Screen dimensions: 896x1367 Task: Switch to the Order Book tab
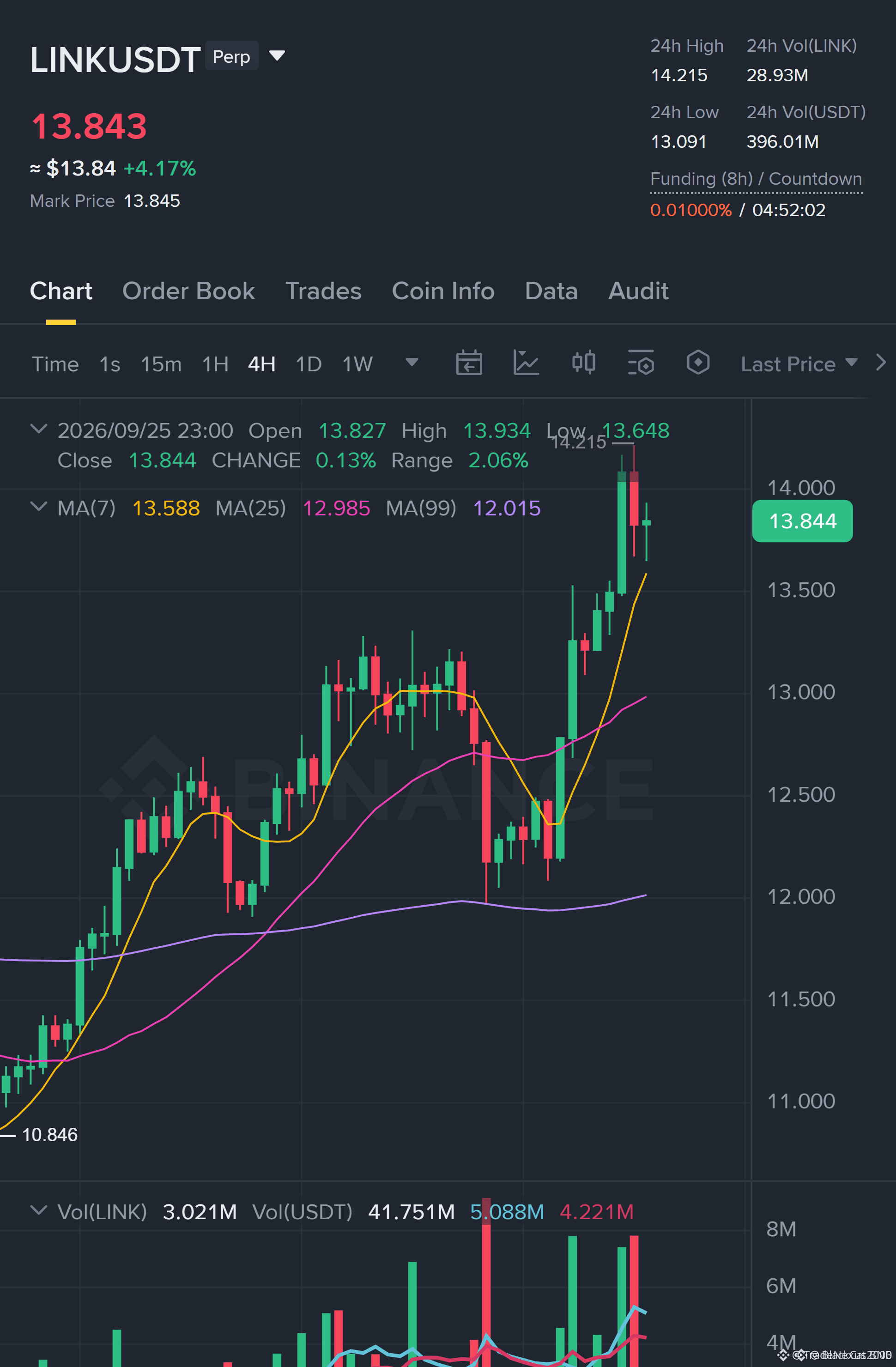coord(188,291)
